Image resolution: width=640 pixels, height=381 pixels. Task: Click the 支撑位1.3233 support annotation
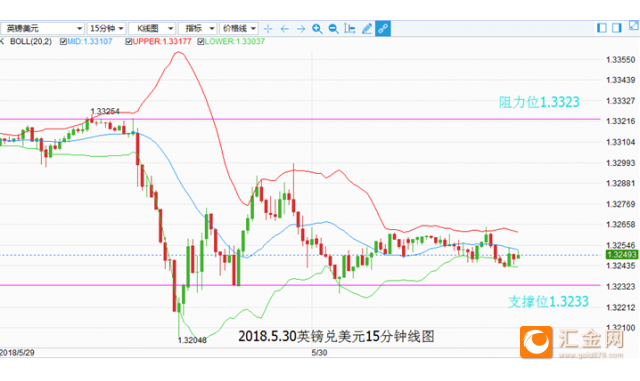point(548,302)
